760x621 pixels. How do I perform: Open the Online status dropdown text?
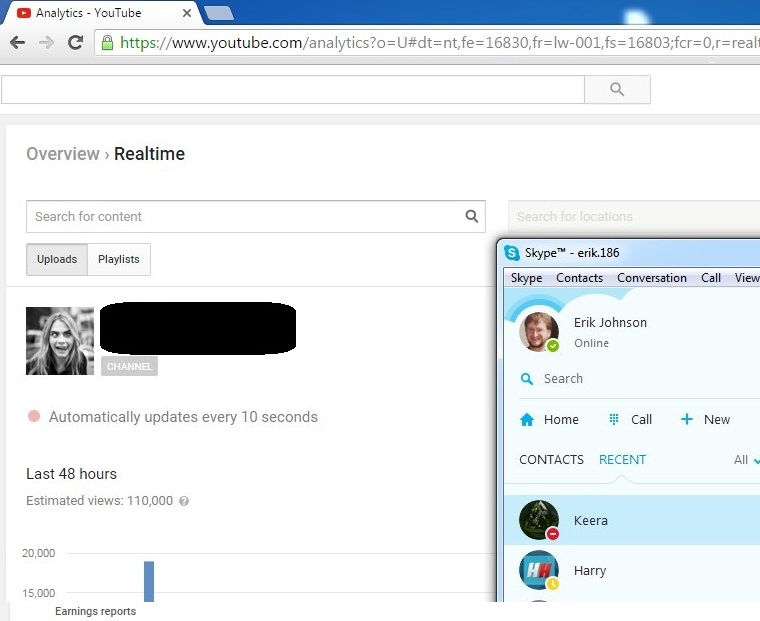tap(591, 343)
